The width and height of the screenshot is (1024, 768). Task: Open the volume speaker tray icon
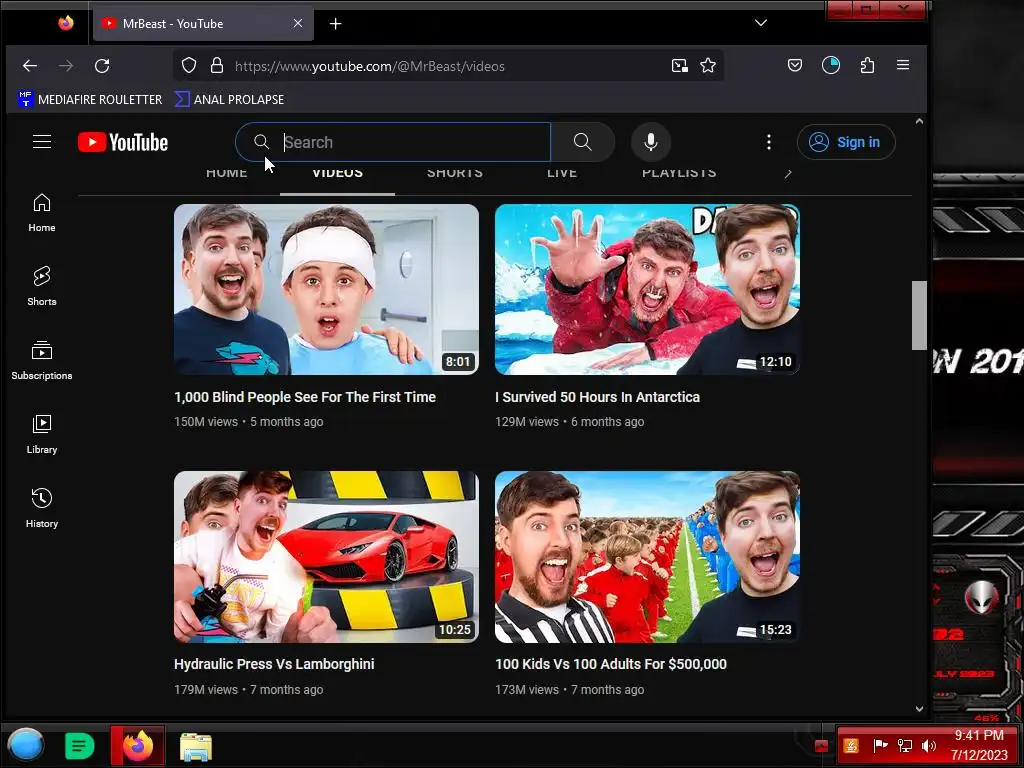[x=928, y=746]
